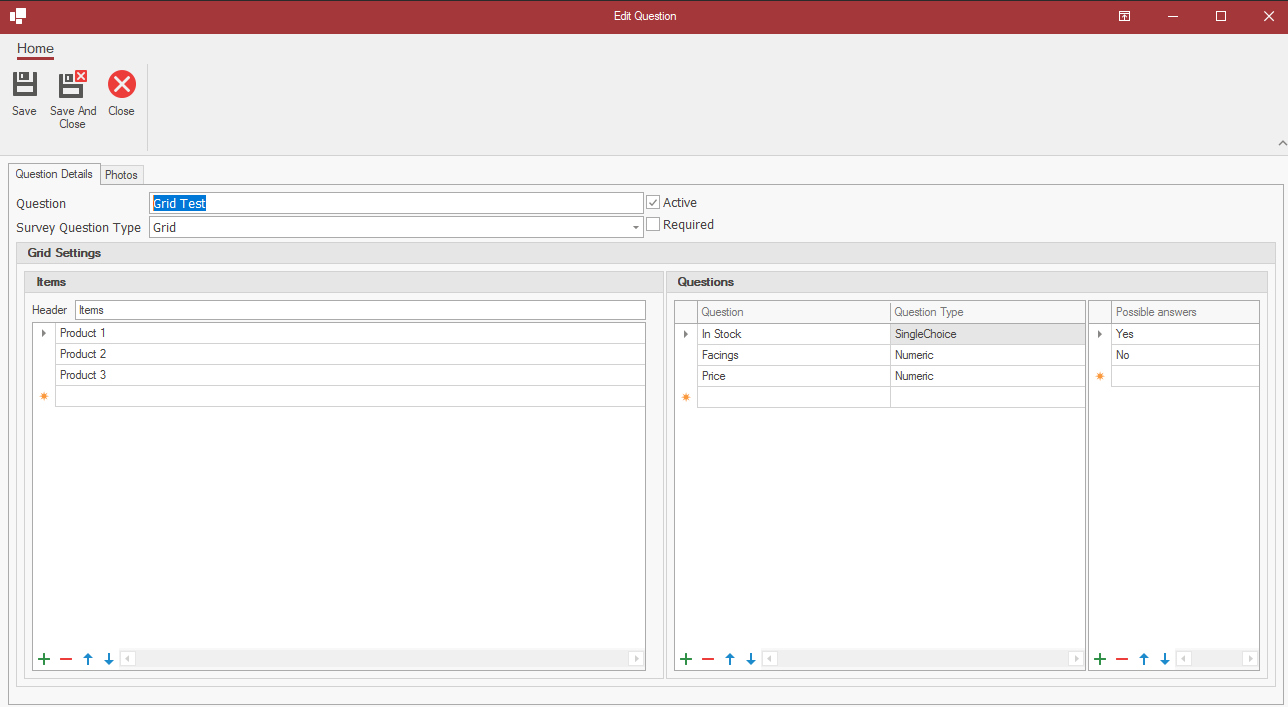The image size is (1288, 707).
Task: Remove selected row in Questions grid
Action: pos(708,659)
